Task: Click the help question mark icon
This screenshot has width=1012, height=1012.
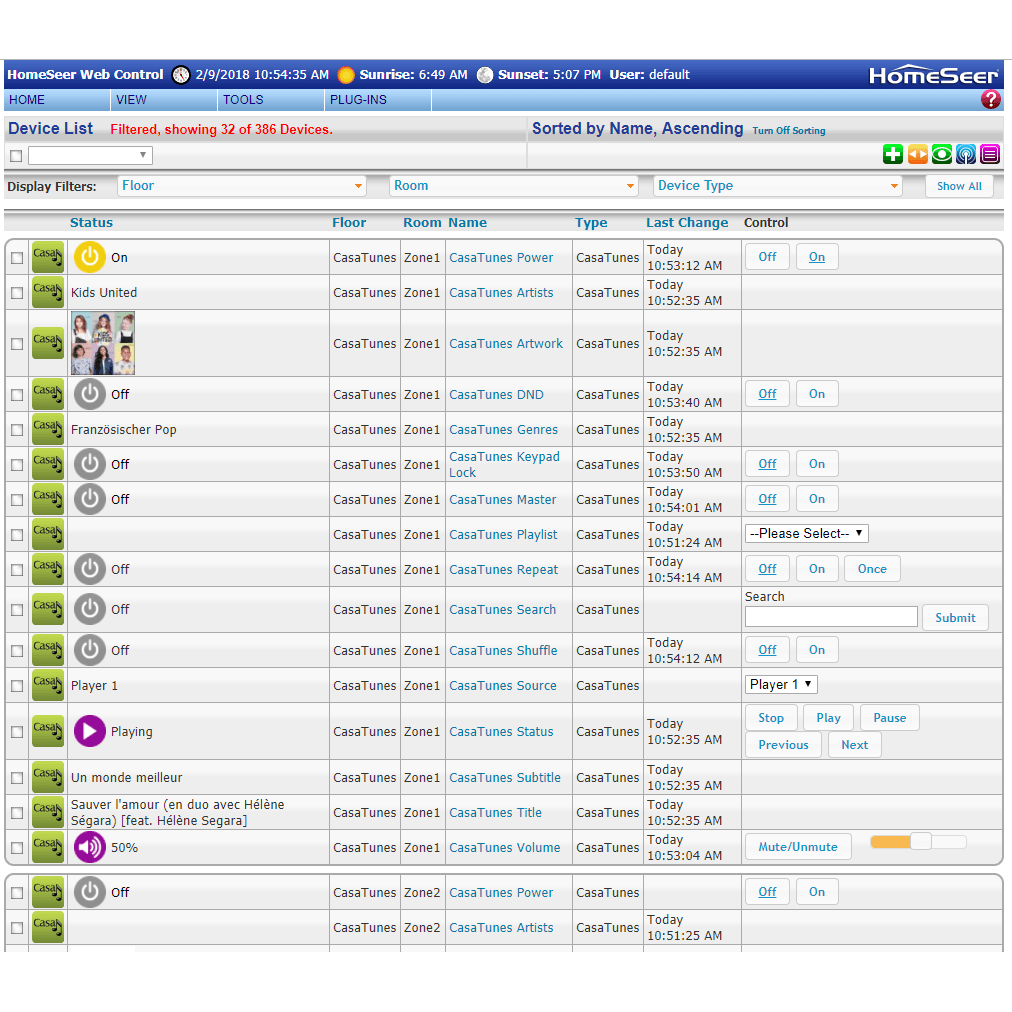Action: (x=990, y=99)
